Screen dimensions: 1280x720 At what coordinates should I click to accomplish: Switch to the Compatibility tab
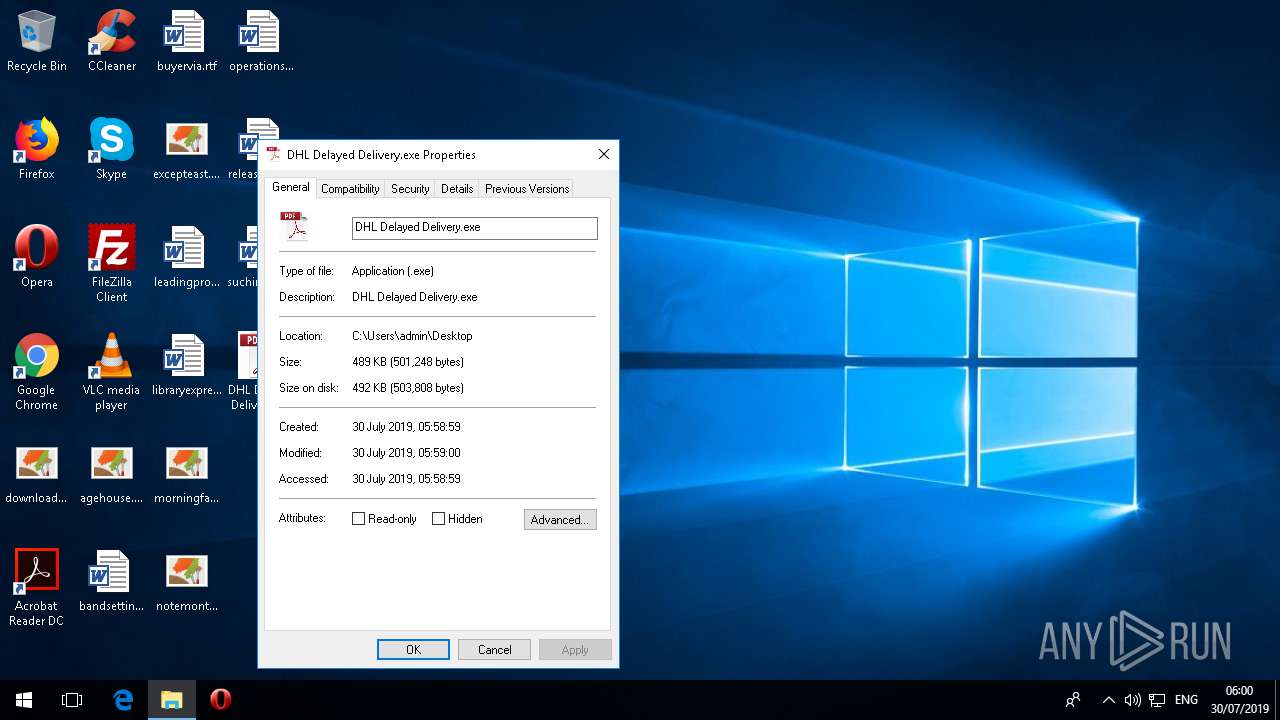point(350,188)
